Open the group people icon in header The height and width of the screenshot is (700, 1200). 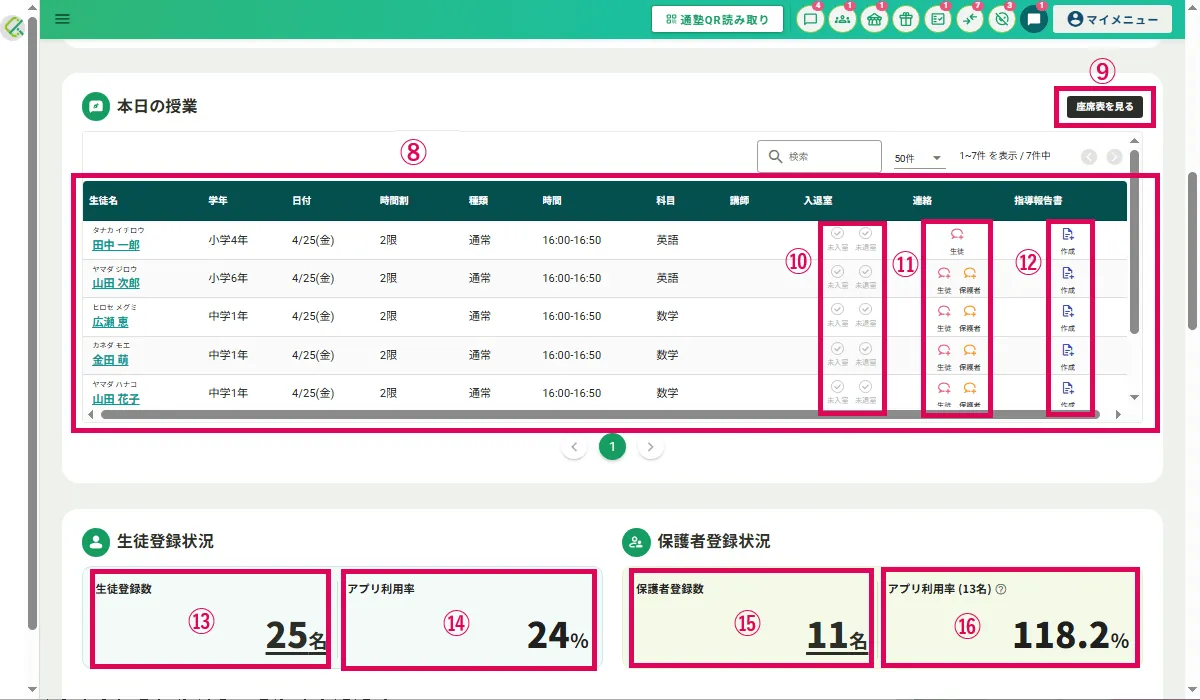tap(842, 19)
